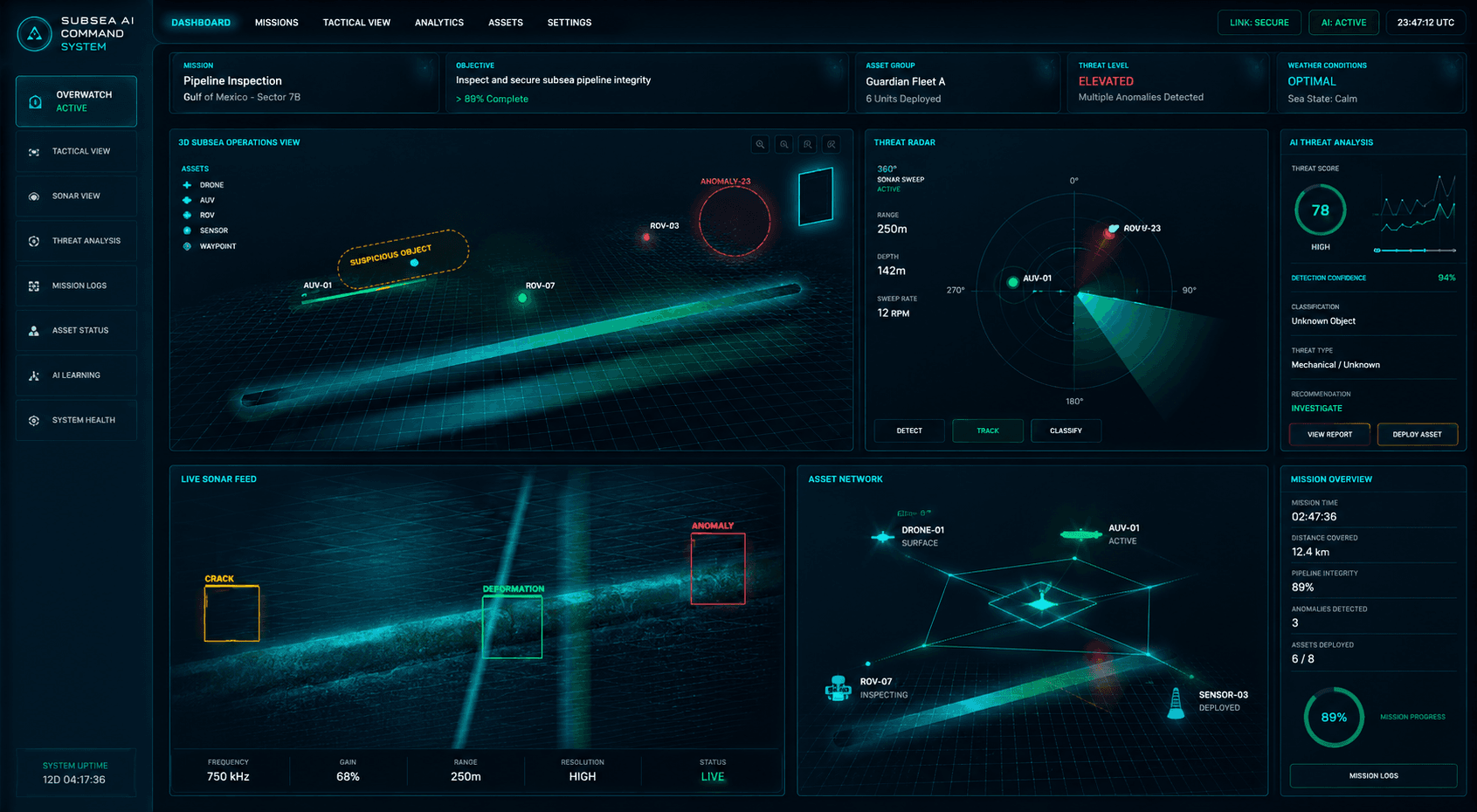The width and height of the screenshot is (1477, 812).
Task: Open the Mission Logs sidebar icon
Action: 34,286
